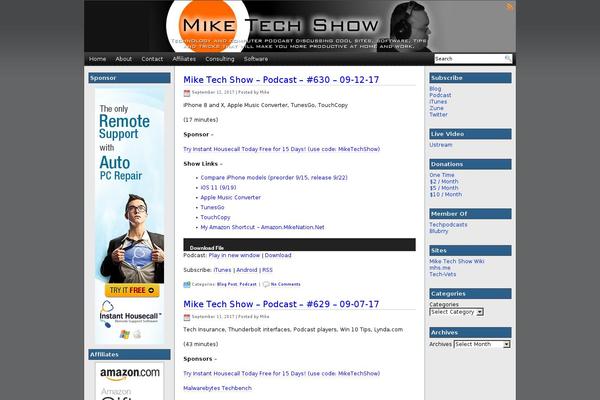This screenshot has height=400, width=600.
Task: Open the Podcast link under Subscribe
Action: (x=440, y=95)
